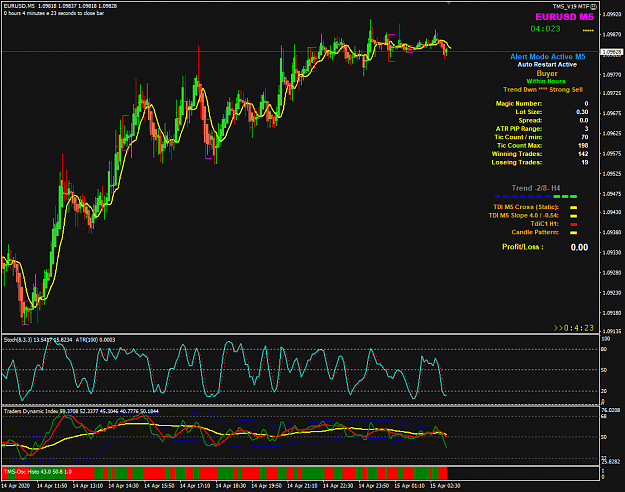The height and width of the screenshot is (492, 625).
Task: Click the current price tag 1.09828
Action: (x=611, y=52)
